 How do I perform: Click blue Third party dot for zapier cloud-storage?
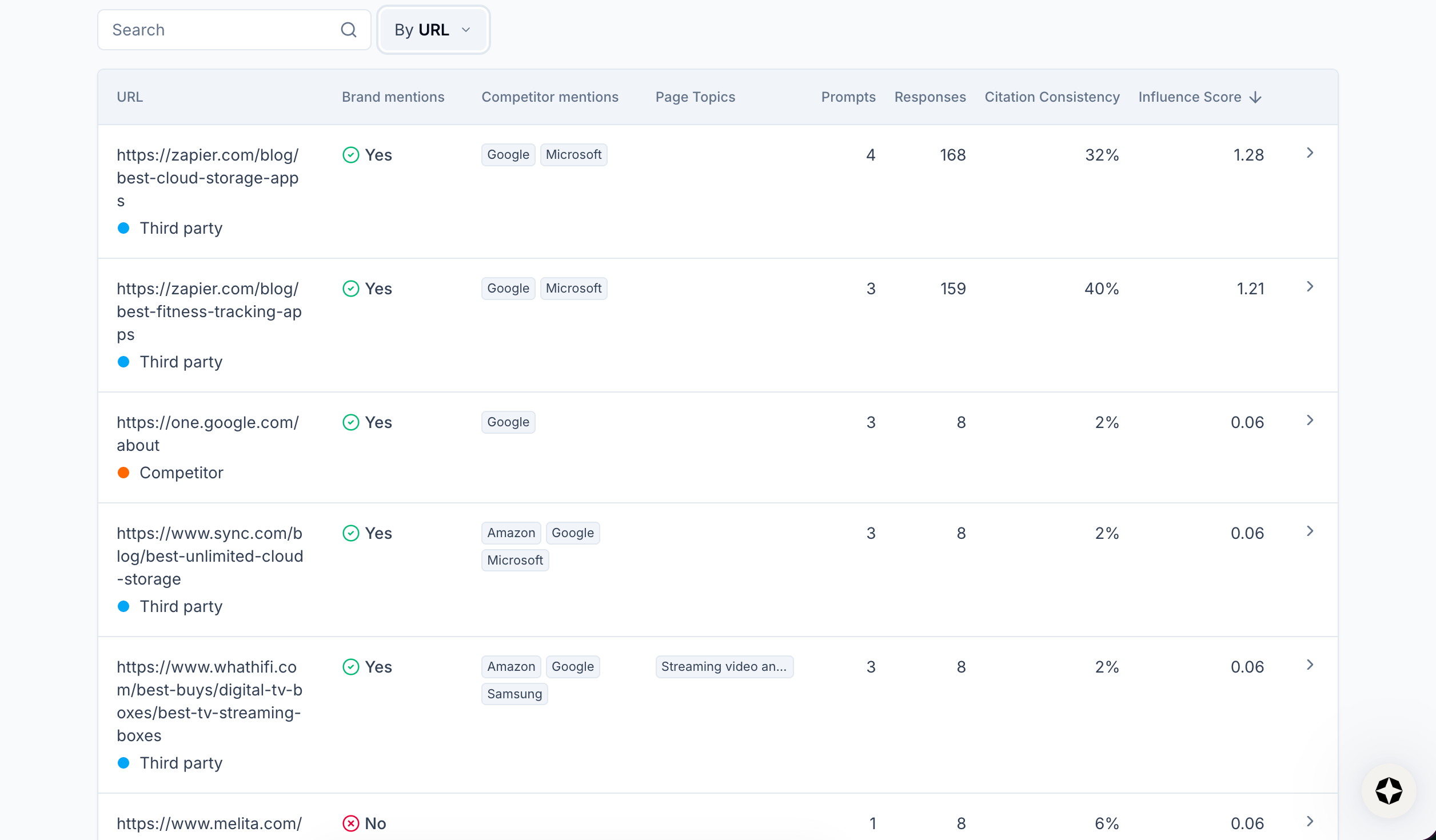click(x=123, y=228)
